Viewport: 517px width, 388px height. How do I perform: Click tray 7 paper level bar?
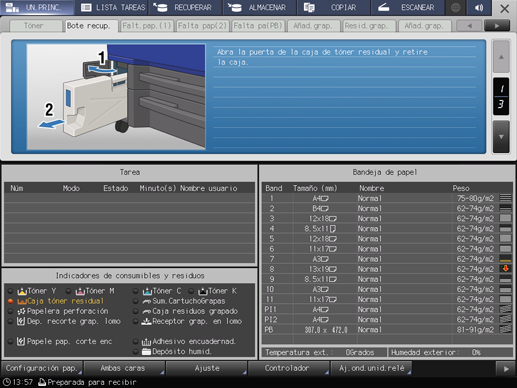[x=506, y=259]
